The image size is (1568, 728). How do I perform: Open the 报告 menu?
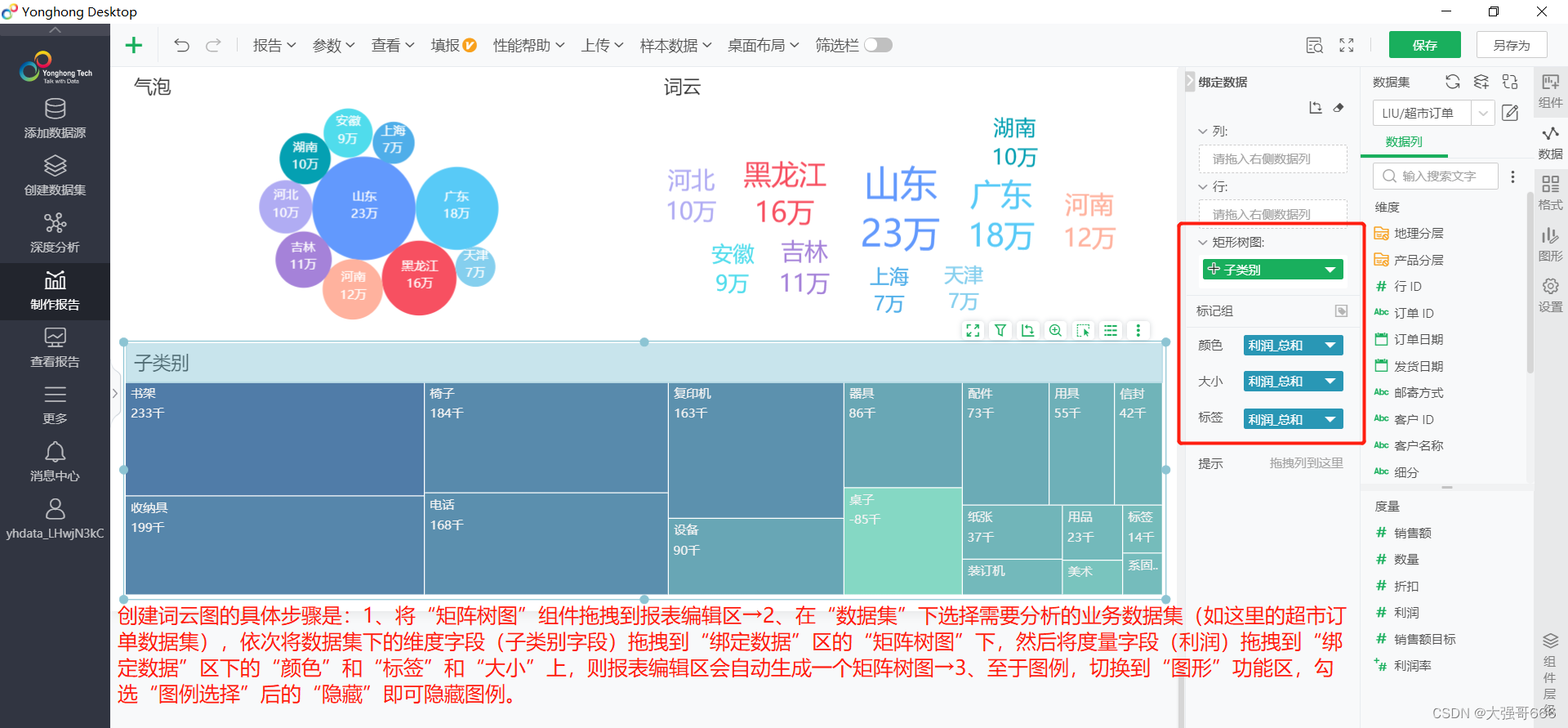click(x=274, y=46)
